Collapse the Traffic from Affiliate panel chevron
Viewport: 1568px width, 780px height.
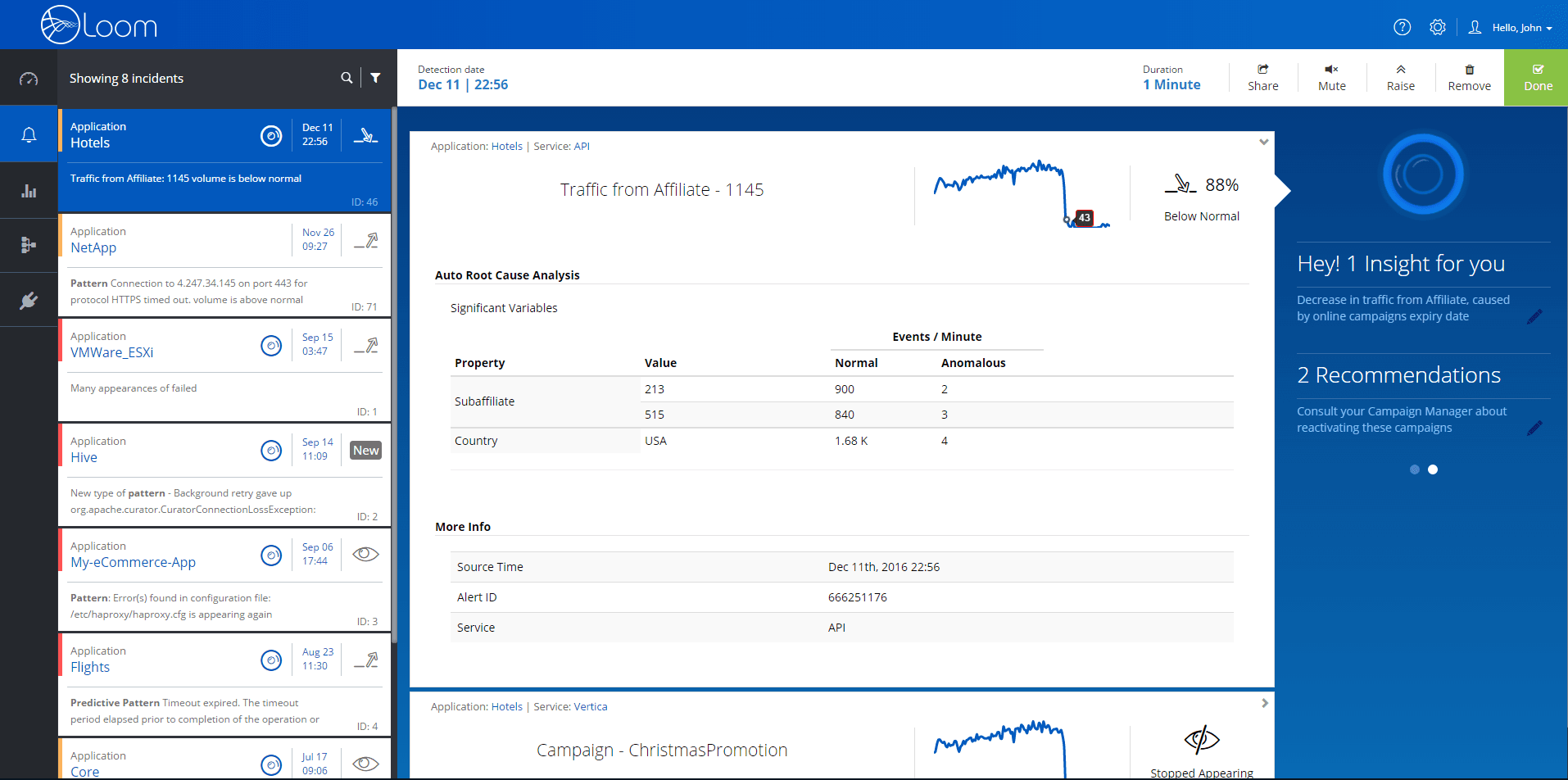click(1263, 143)
